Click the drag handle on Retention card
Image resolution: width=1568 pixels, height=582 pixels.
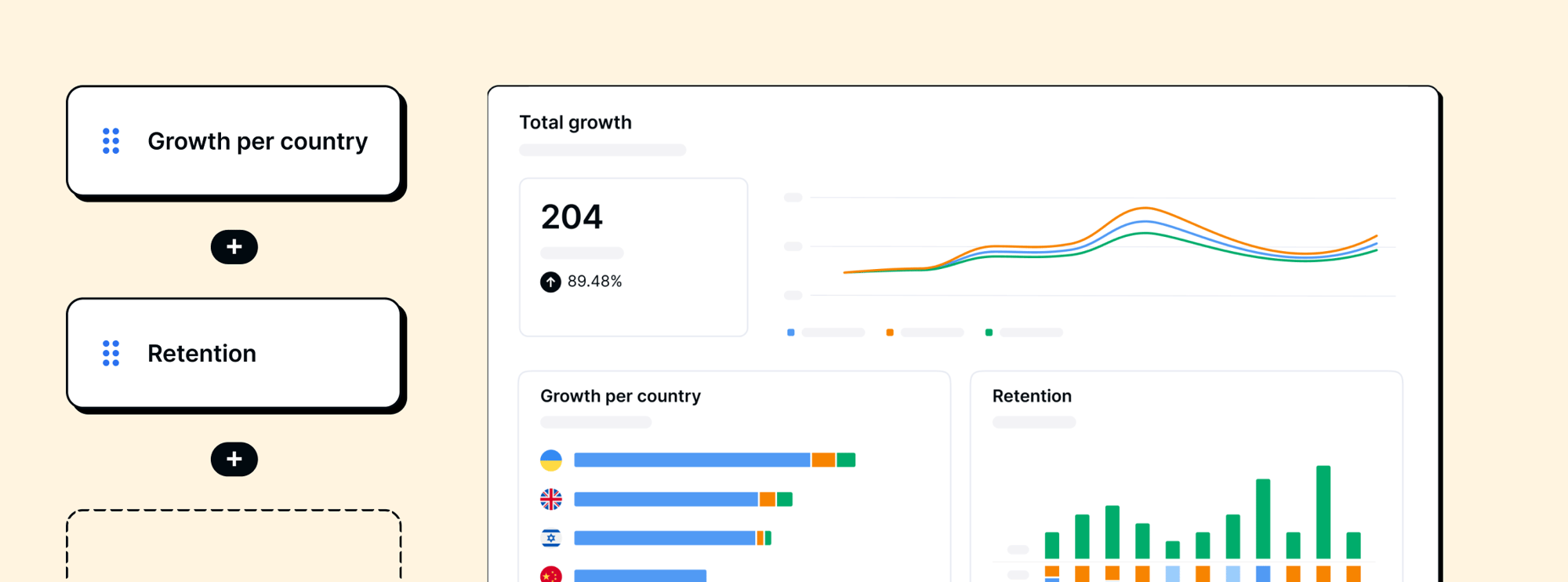111,354
